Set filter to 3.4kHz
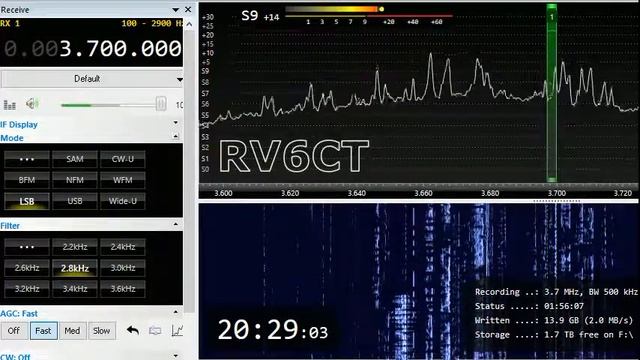This screenshot has height=360, width=640. (x=75, y=289)
